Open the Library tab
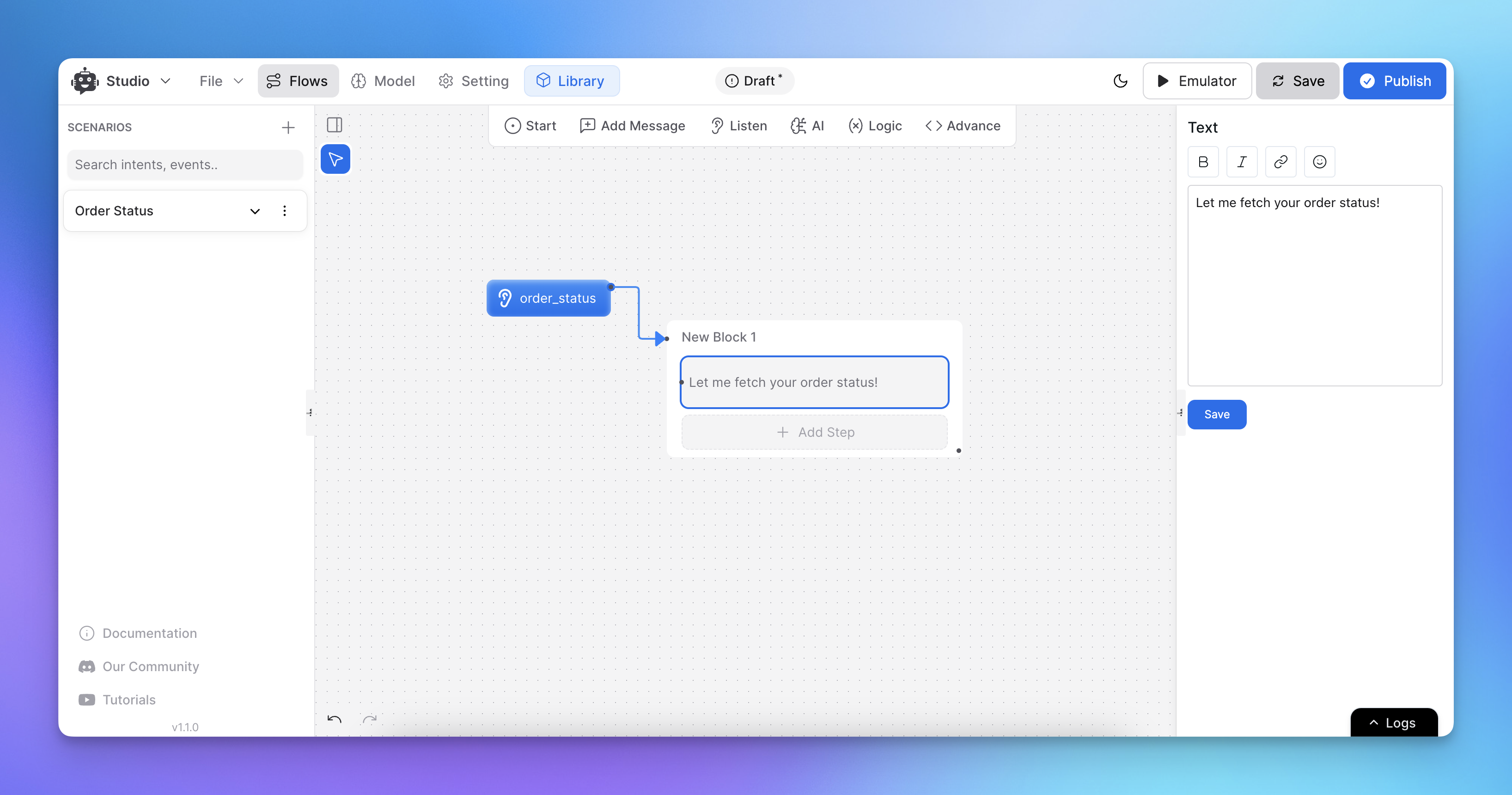This screenshot has height=795, width=1512. coord(571,81)
